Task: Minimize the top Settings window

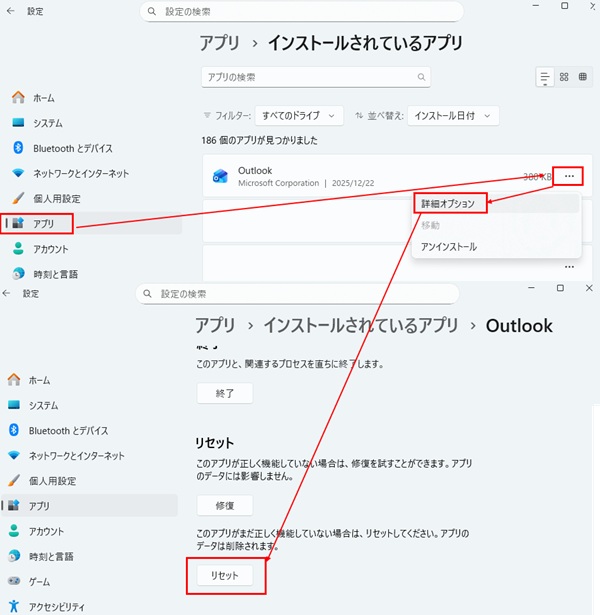Action: (x=536, y=5)
